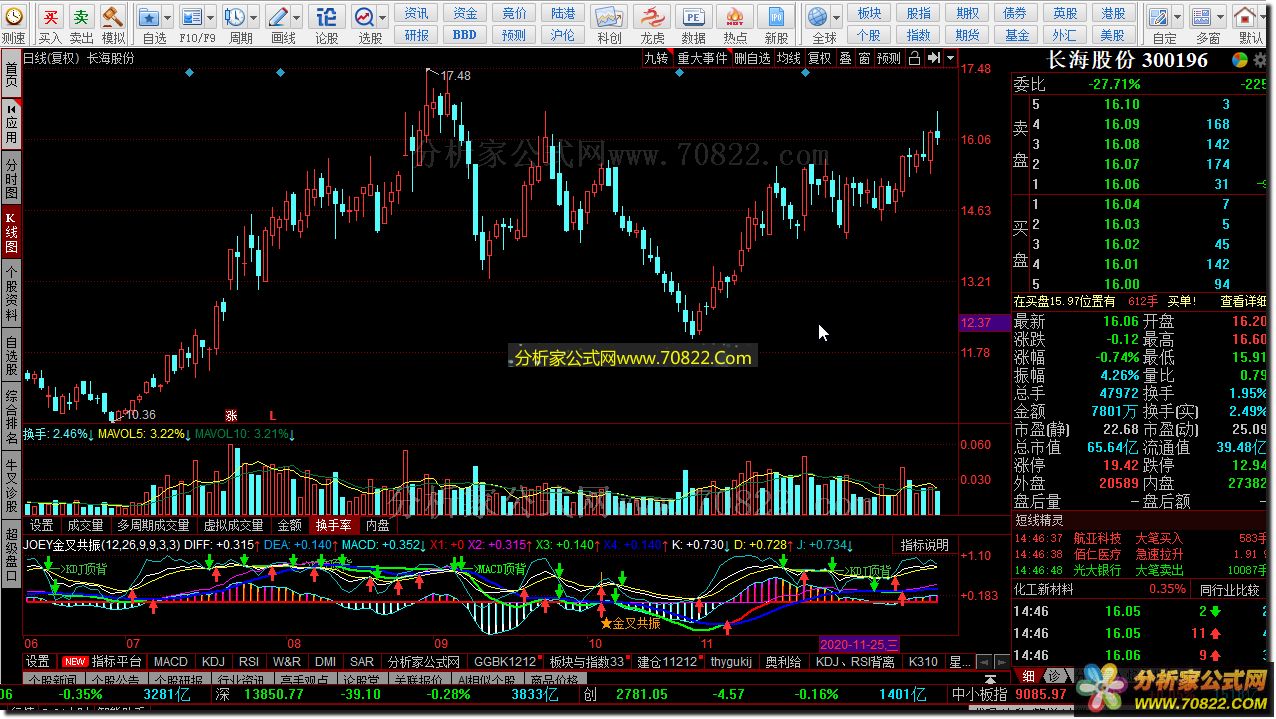This screenshot has width=1276, height=719.
Task: Open the chart toolbar dropdown arrow
Action: click(950, 58)
